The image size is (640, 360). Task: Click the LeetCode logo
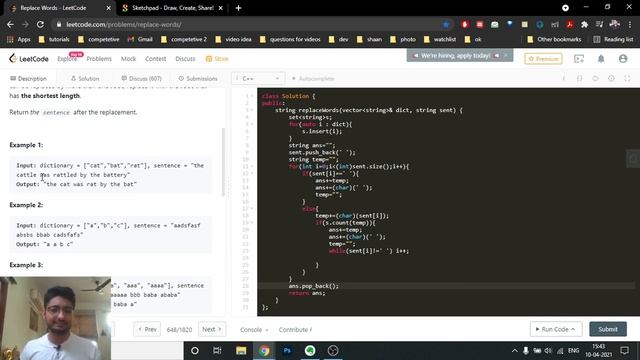(x=29, y=59)
